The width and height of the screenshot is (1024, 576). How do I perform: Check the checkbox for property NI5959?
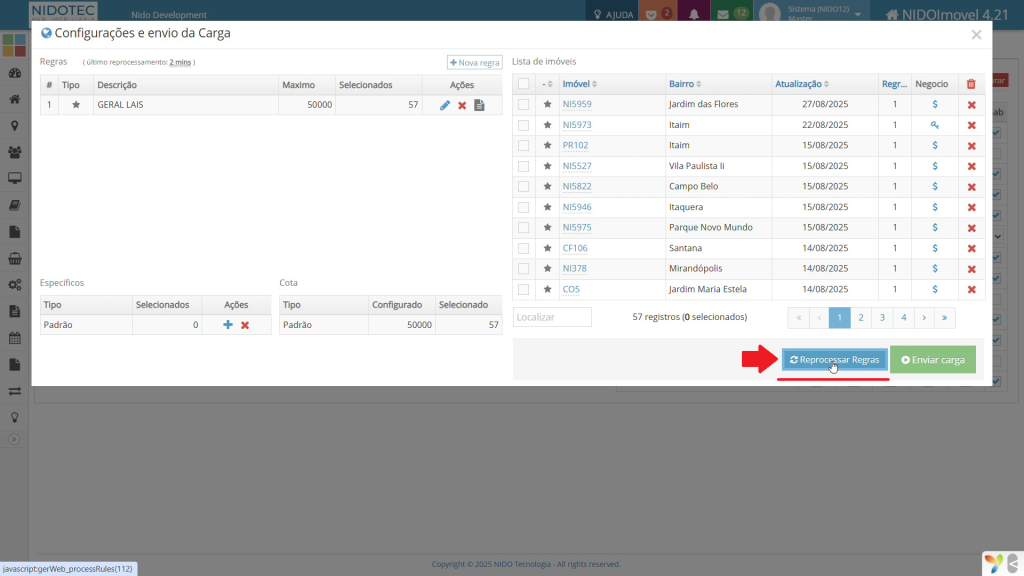pyautogui.click(x=523, y=105)
